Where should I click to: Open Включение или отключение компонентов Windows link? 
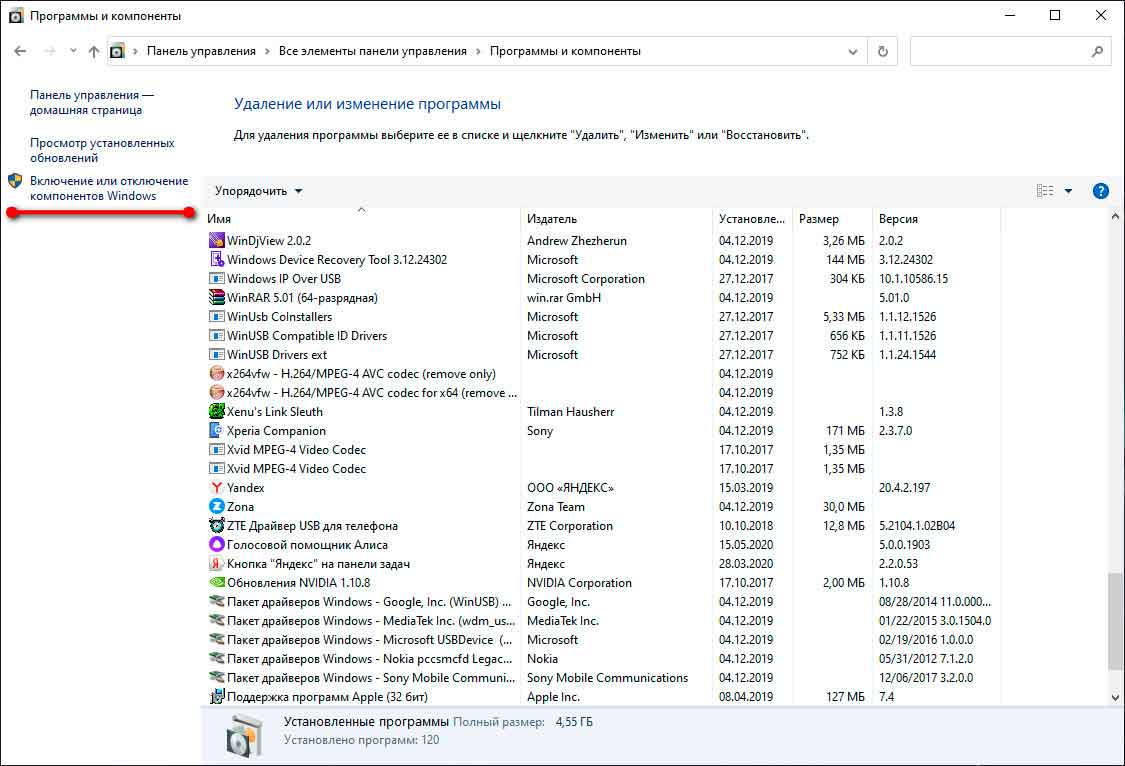(108, 188)
